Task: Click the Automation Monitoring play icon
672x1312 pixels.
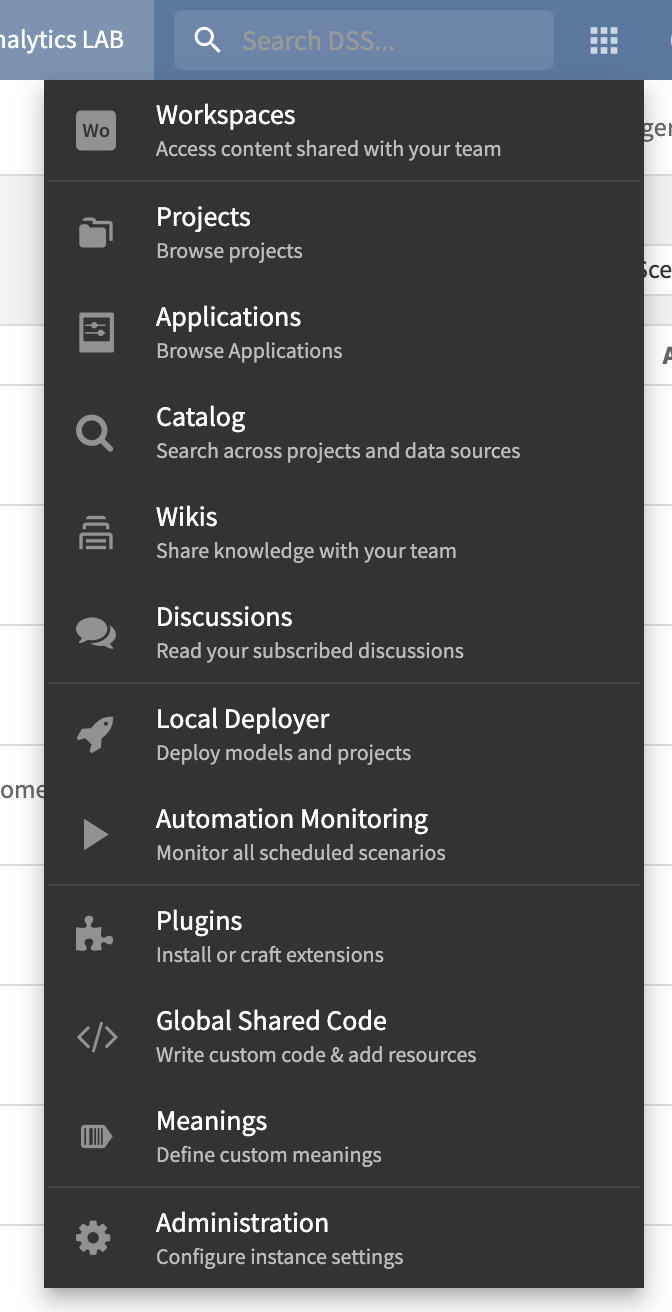Action: pos(96,834)
